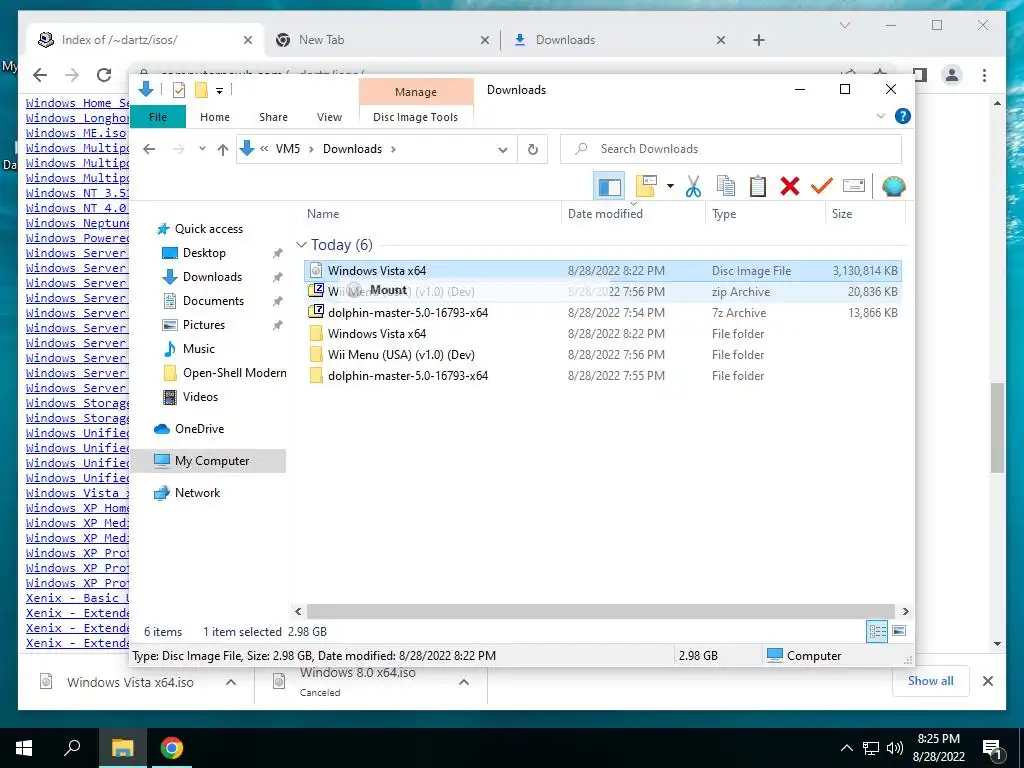1024x768 pixels.
Task: Open Desktop in navigation pane
Action: 204,253
